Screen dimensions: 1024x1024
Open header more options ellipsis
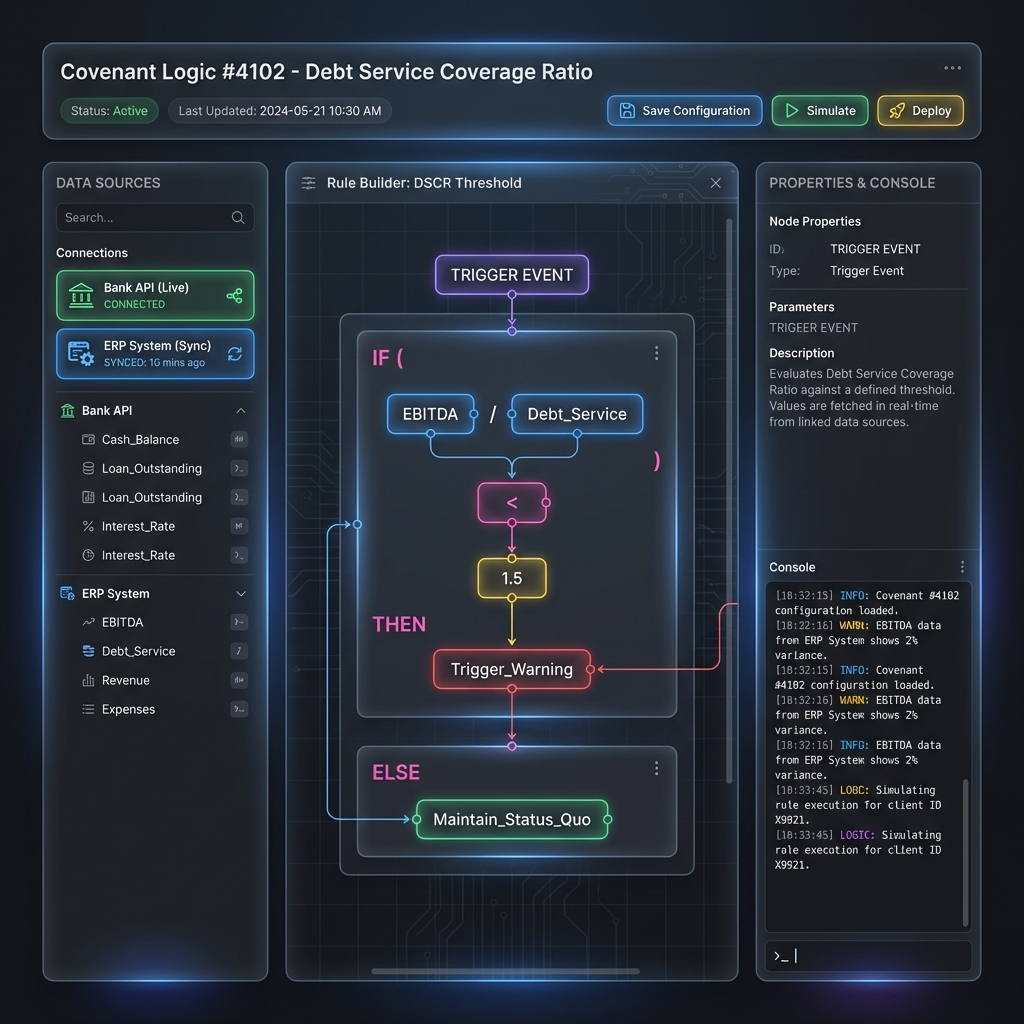coord(952,68)
